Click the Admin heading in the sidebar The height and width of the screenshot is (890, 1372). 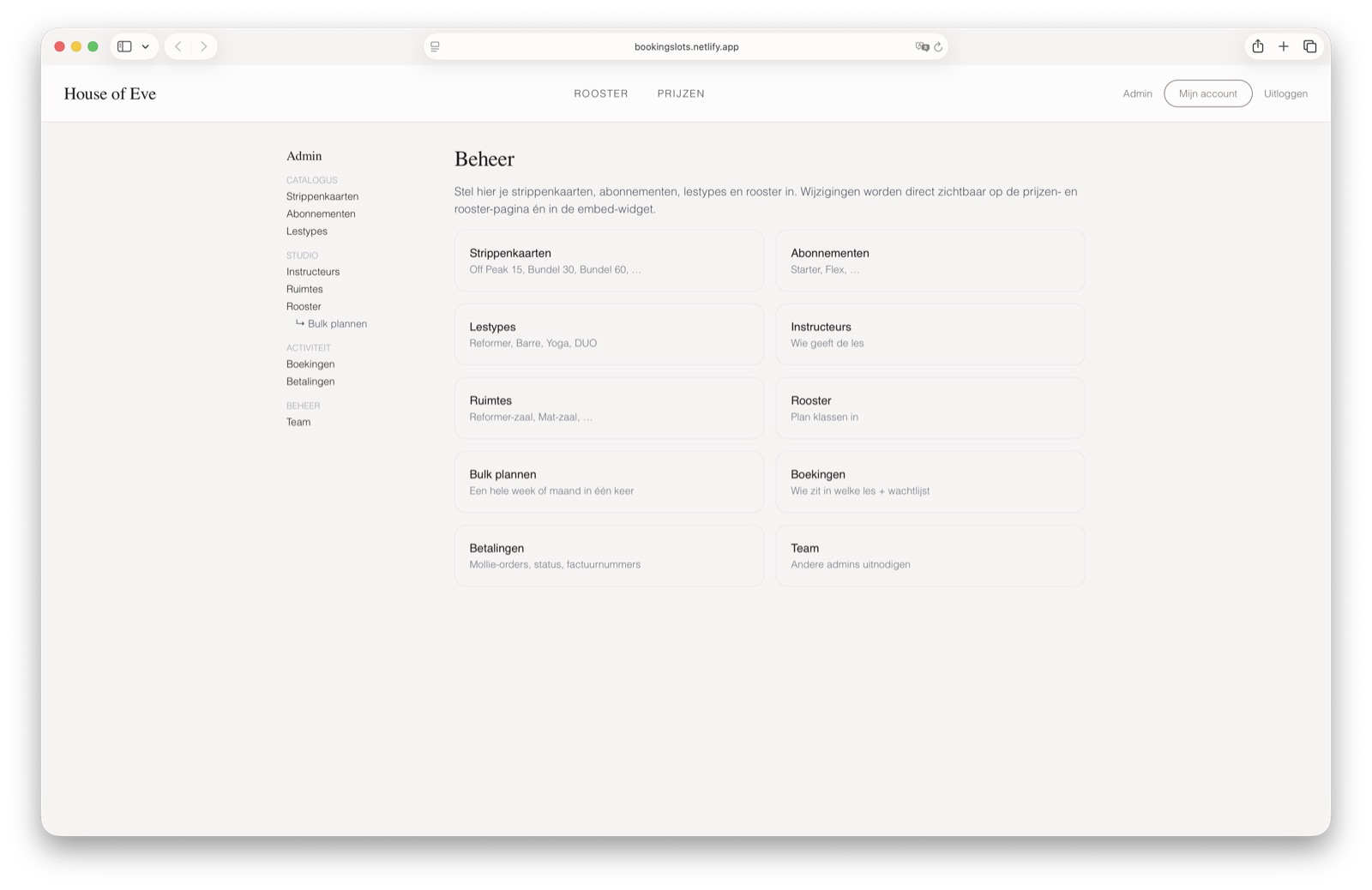click(x=304, y=156)
